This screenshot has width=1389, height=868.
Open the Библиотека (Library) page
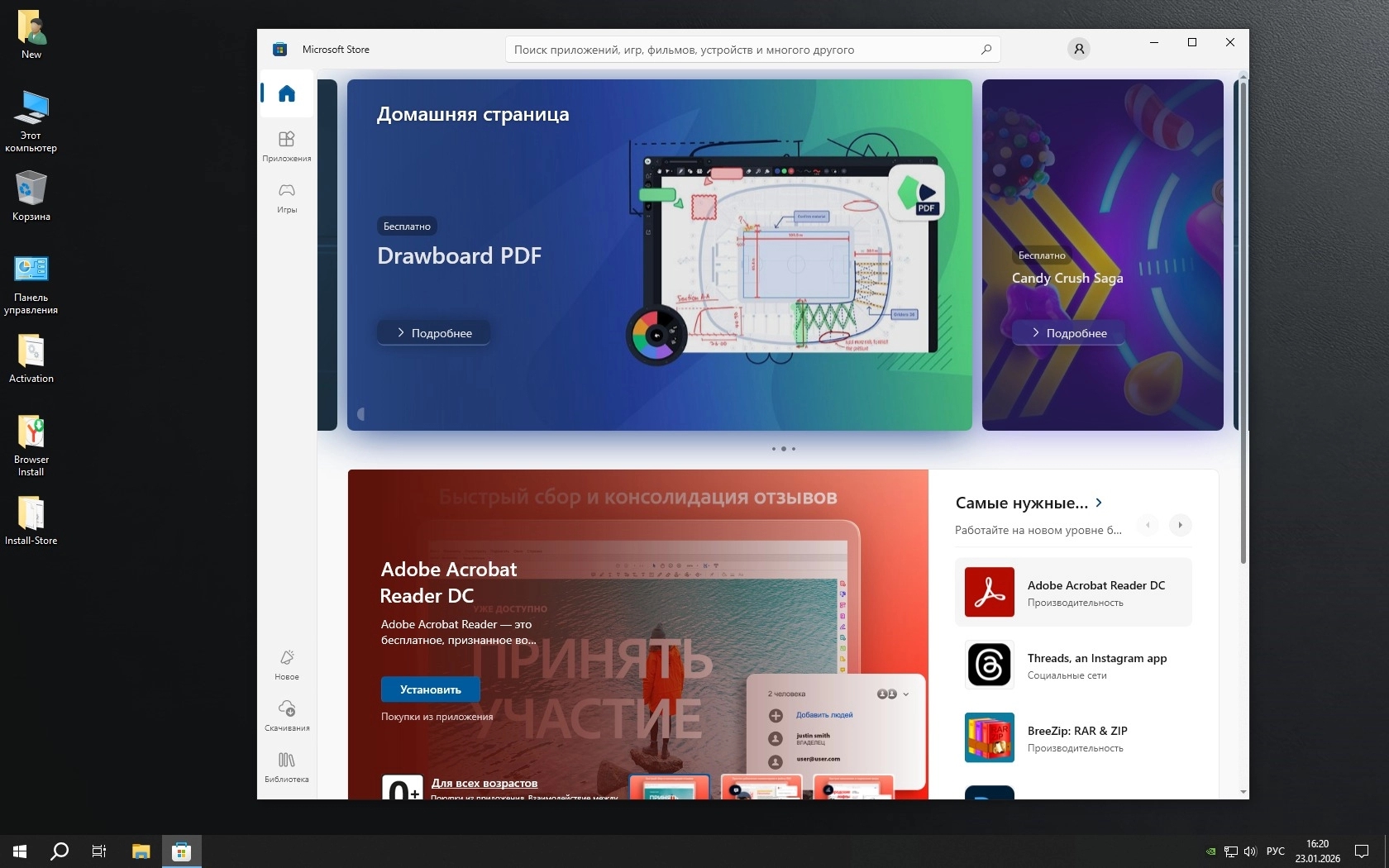tap(287, 766)
